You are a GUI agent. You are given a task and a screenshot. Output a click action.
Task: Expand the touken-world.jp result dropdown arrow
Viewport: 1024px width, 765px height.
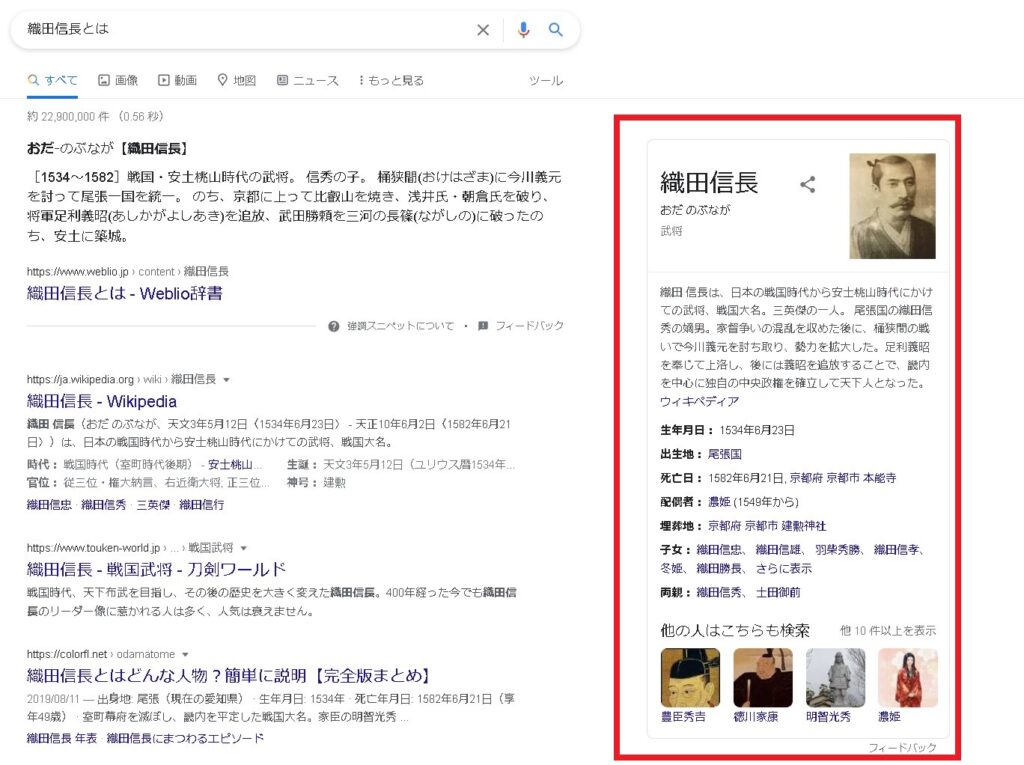(x=244, y=548)
